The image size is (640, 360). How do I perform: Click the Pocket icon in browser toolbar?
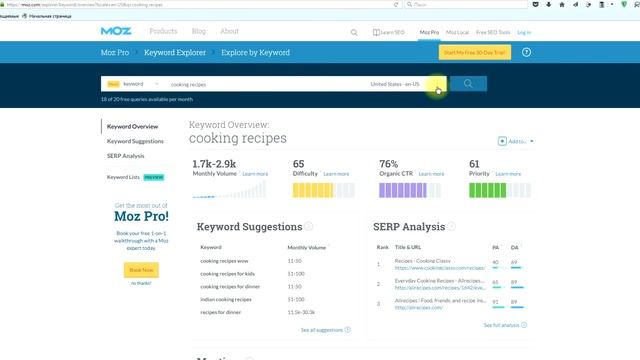(536, 4)
